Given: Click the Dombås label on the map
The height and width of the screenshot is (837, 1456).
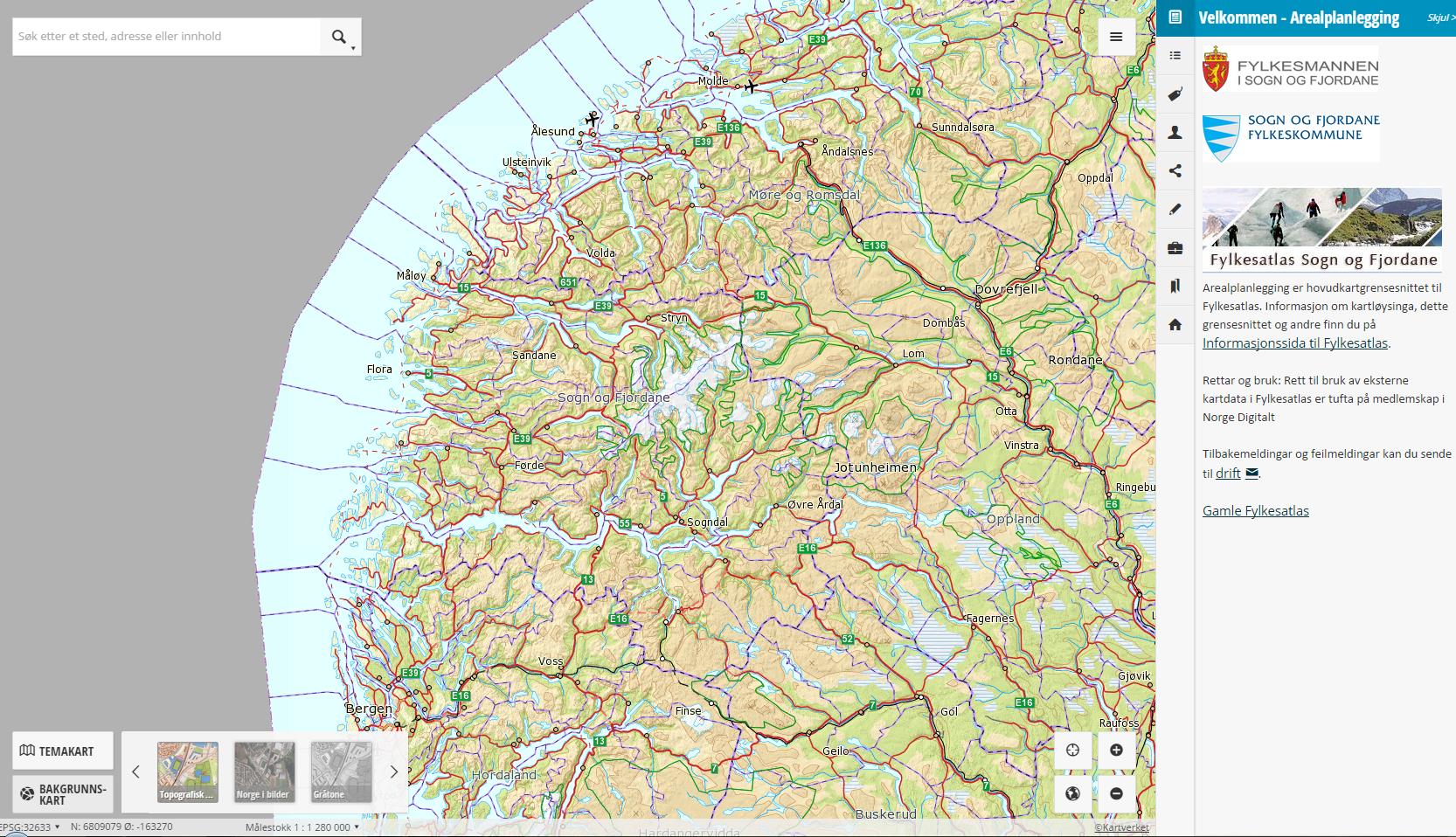Looking at the screenshot, I should 944,323.
